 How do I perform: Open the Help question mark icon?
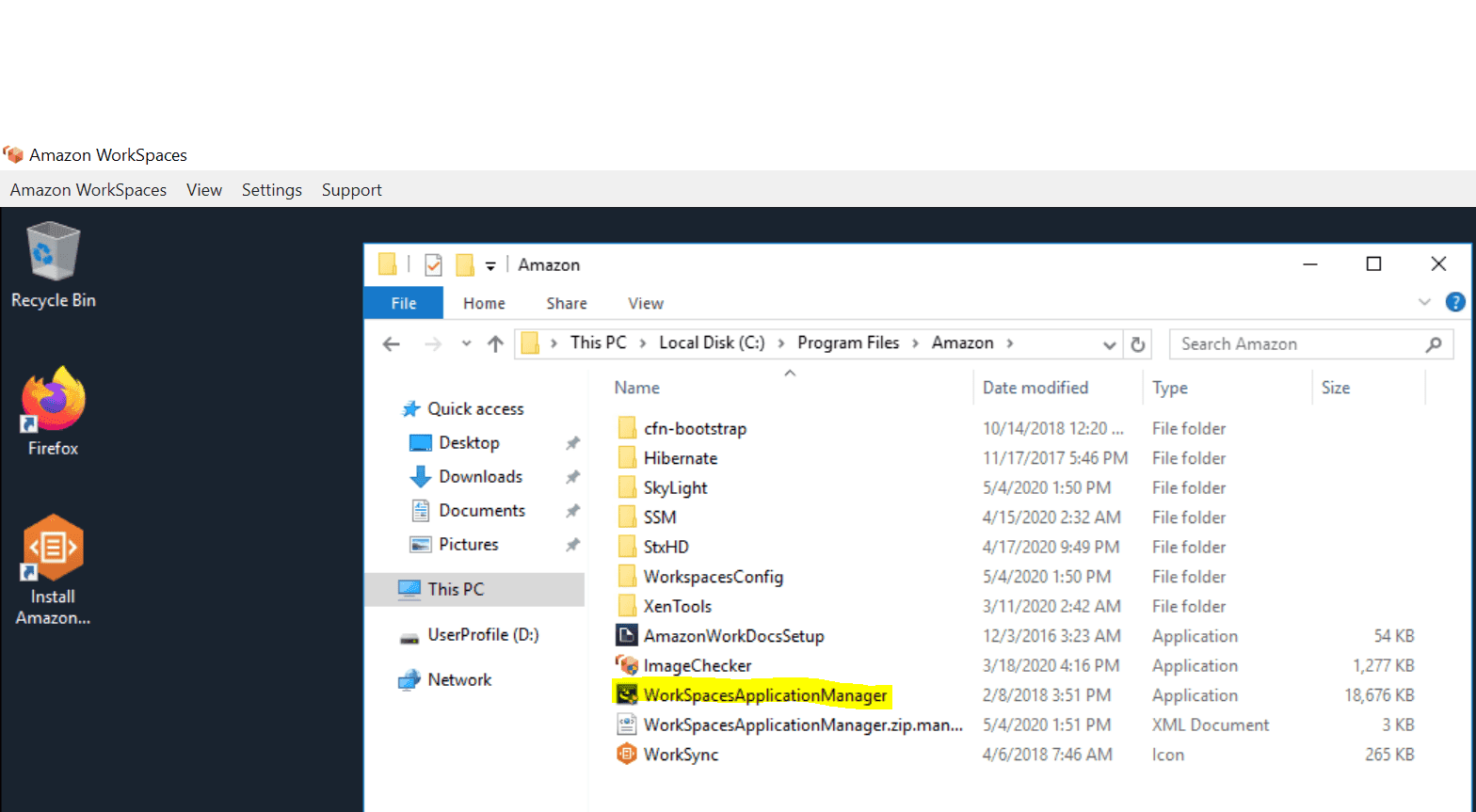pyautogui.click(x=1454, y=302)
